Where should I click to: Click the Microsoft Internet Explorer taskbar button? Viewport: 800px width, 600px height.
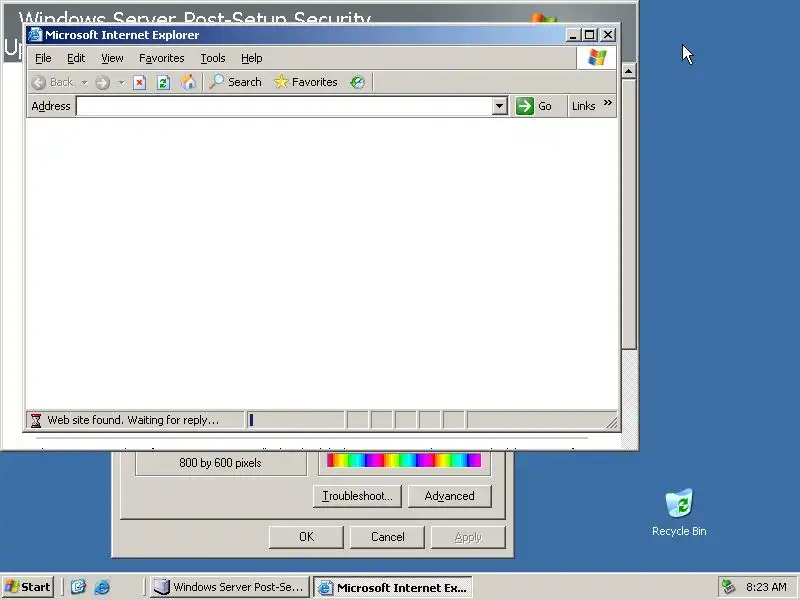(393, 587)
